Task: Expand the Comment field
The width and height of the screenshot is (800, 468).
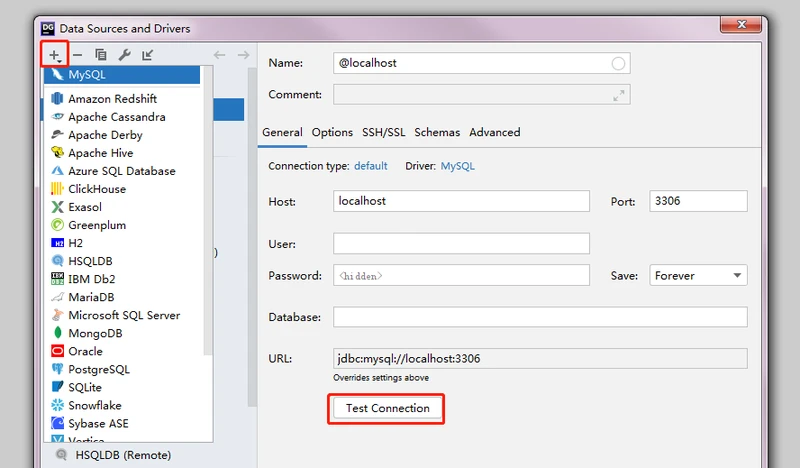Action: click(619, 95)
